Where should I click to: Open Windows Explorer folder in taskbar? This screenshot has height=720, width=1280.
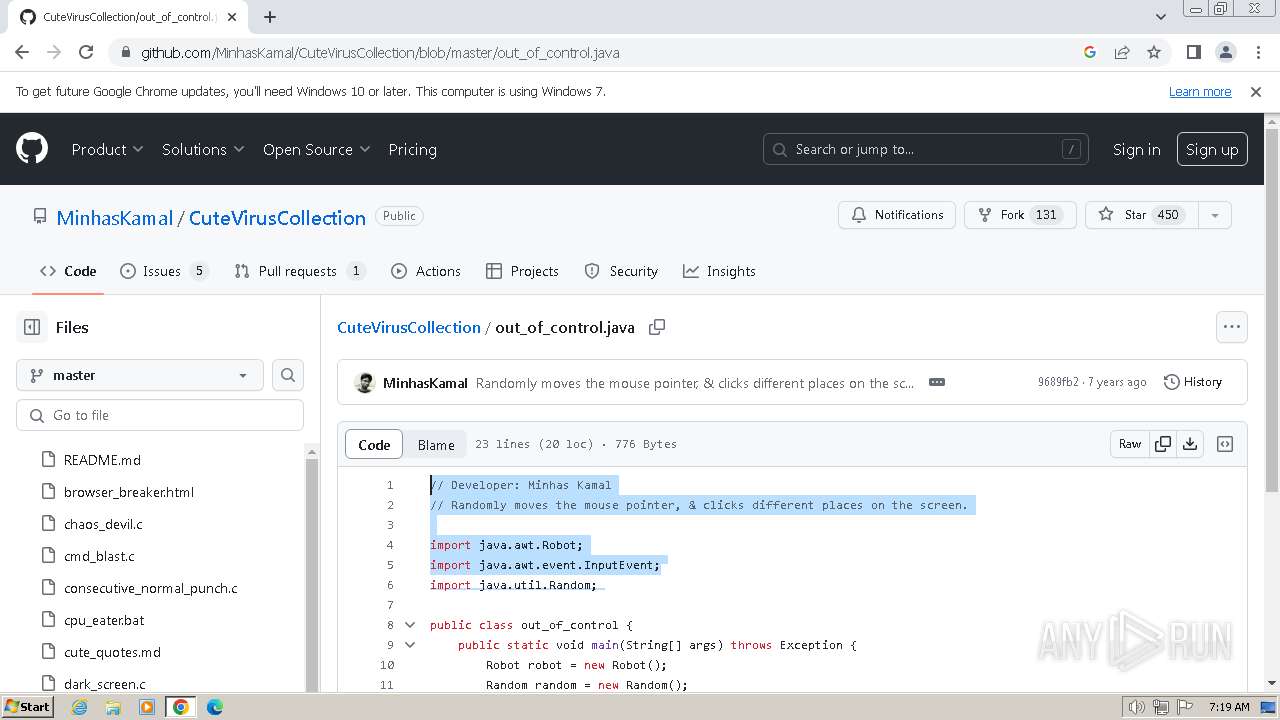coord(113,707)
